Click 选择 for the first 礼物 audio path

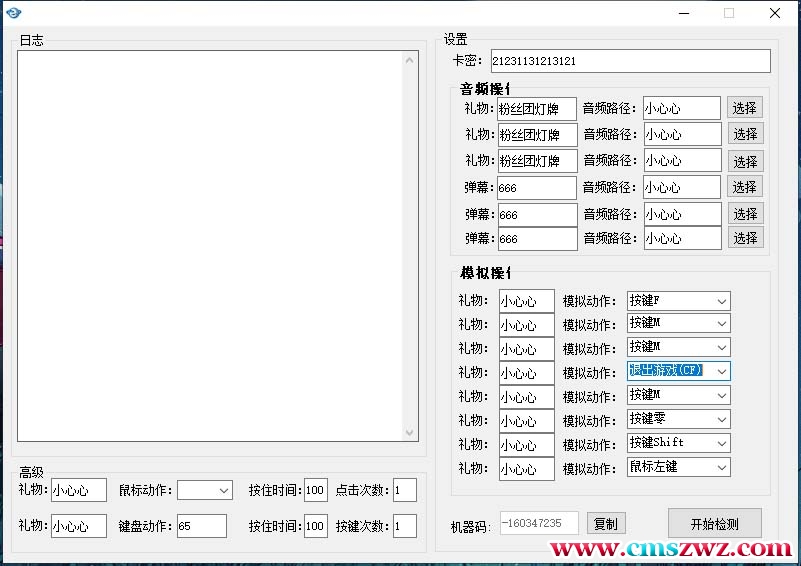pos(745,108)
